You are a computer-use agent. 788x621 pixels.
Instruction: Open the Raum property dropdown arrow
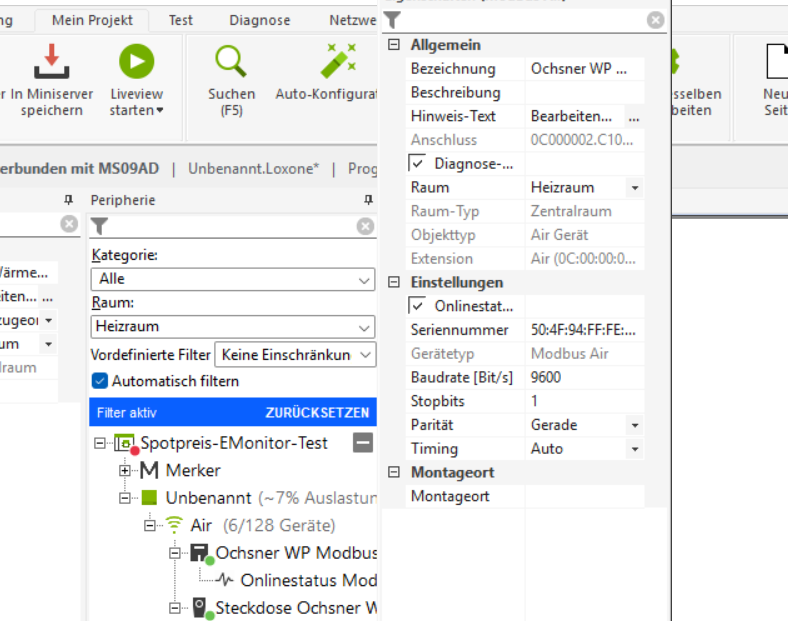point(635,188)
